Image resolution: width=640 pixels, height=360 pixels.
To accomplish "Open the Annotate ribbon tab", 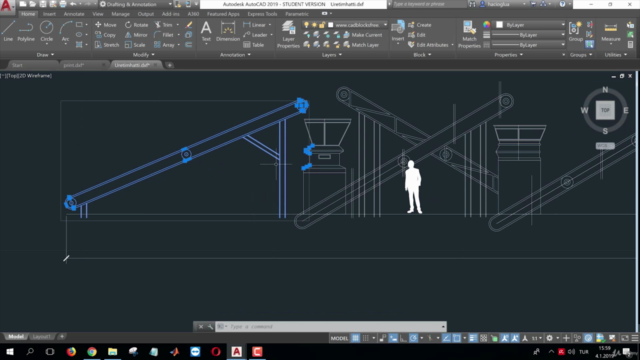I will pos(73,14).
